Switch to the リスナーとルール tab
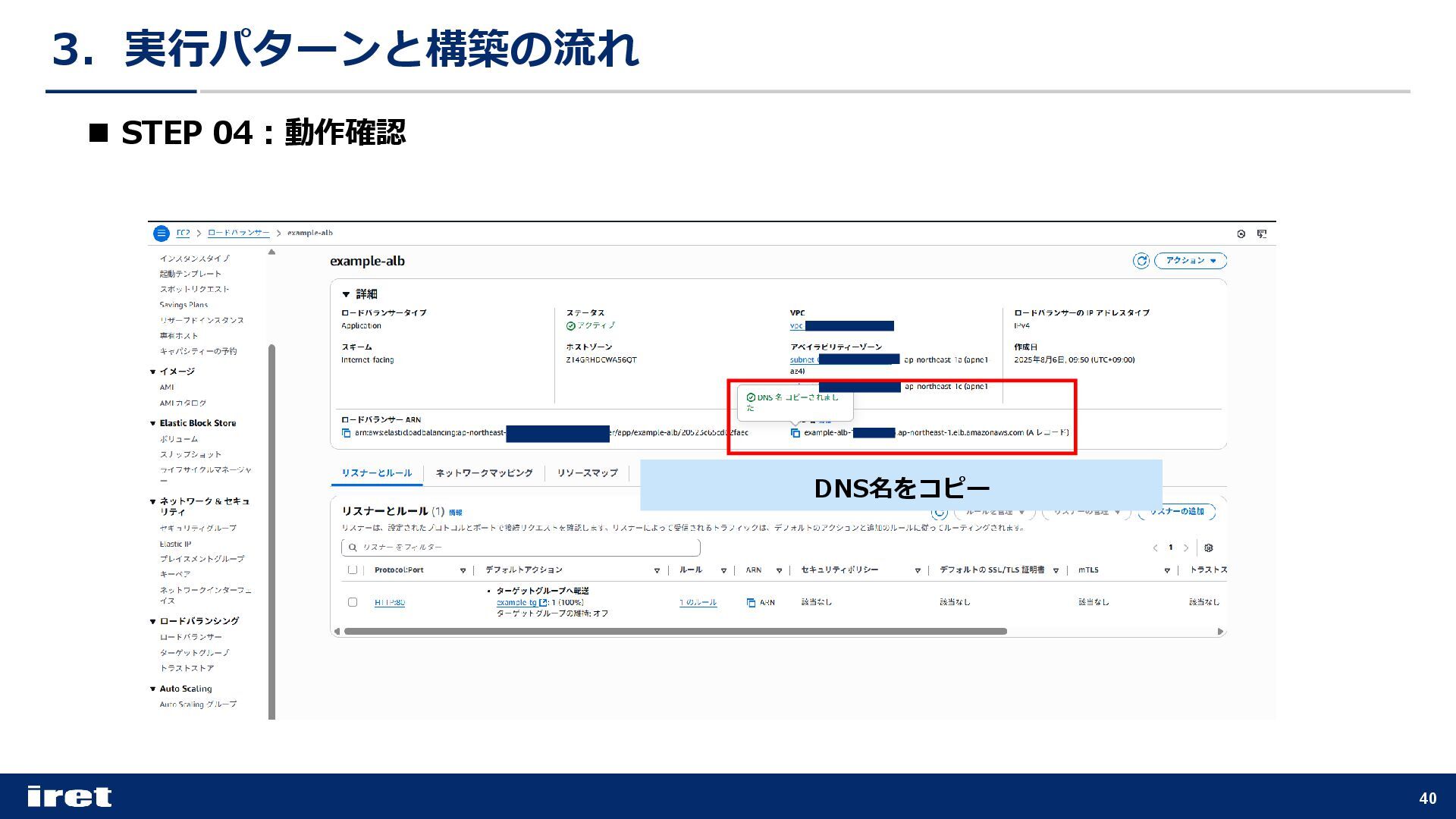This screenshot has height=819, width=1456. (x=376, y=473)
